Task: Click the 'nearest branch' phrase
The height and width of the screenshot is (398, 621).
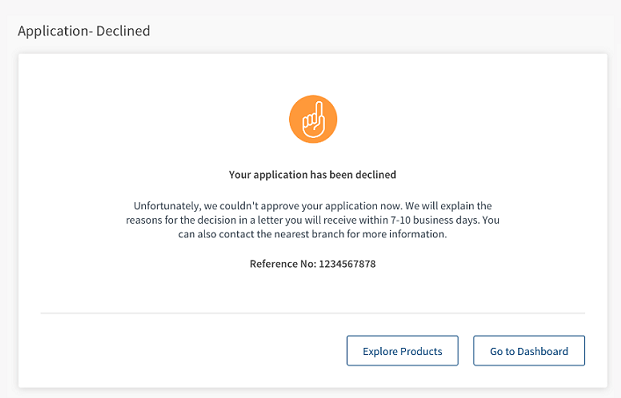Action: point(309,234)
